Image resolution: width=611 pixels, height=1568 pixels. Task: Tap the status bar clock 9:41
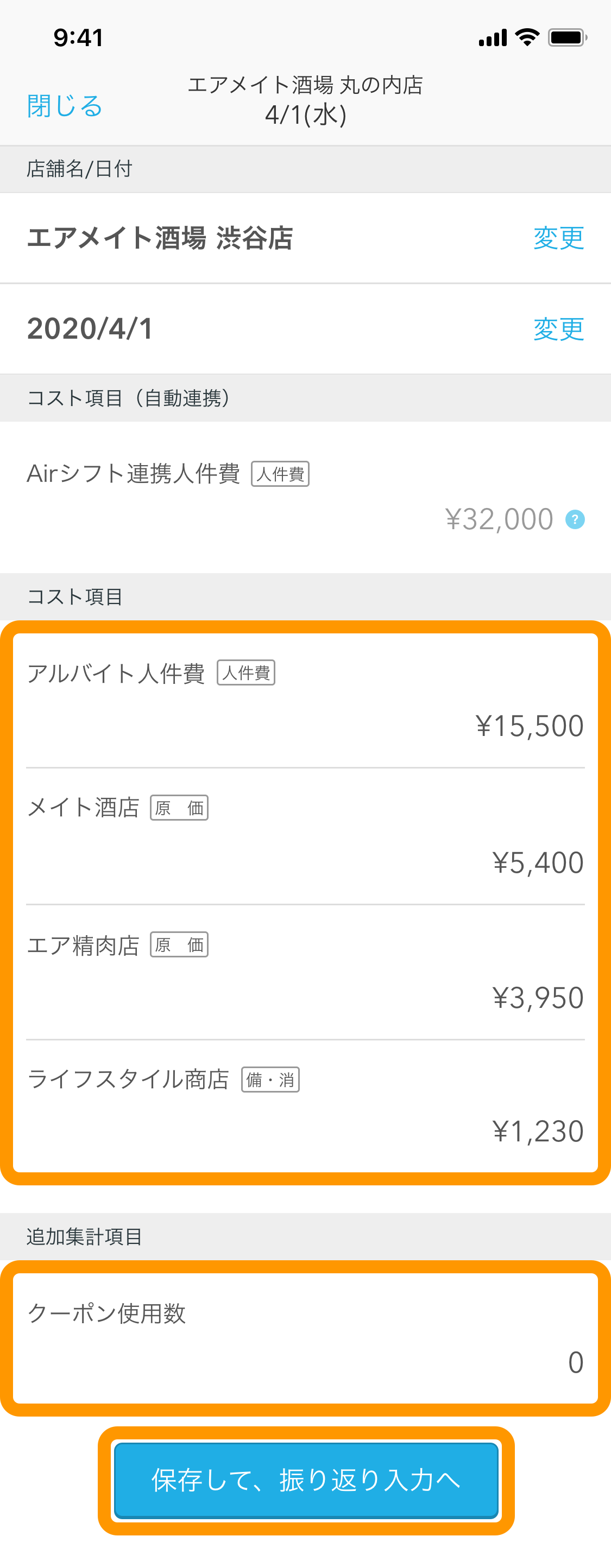tap(79, 38)
